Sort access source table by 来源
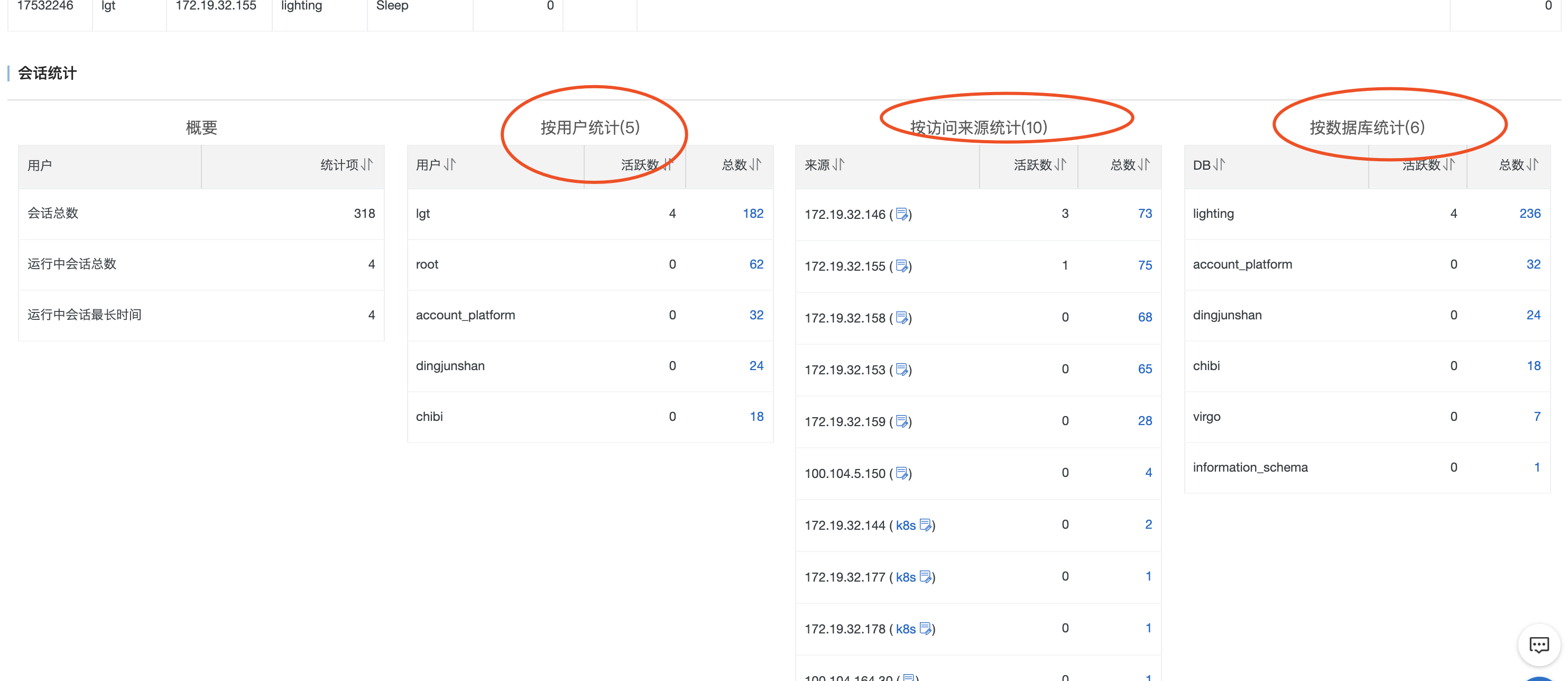 (839, 165)
